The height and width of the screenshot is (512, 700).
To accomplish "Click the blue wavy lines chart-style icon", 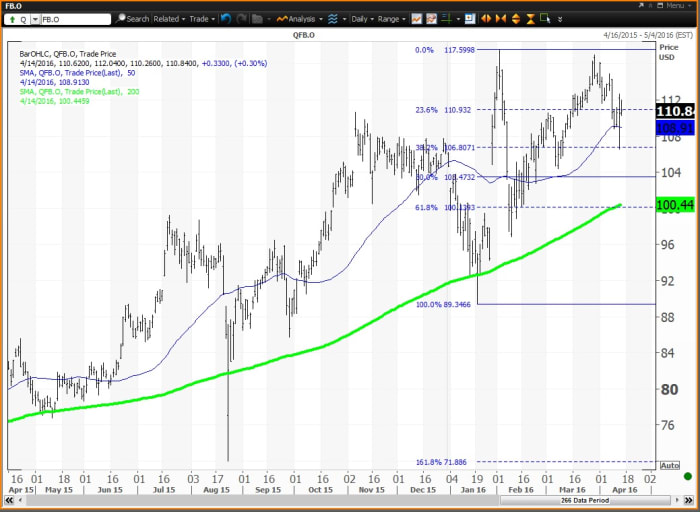I will pyautogui.click(x=333, y=19).
